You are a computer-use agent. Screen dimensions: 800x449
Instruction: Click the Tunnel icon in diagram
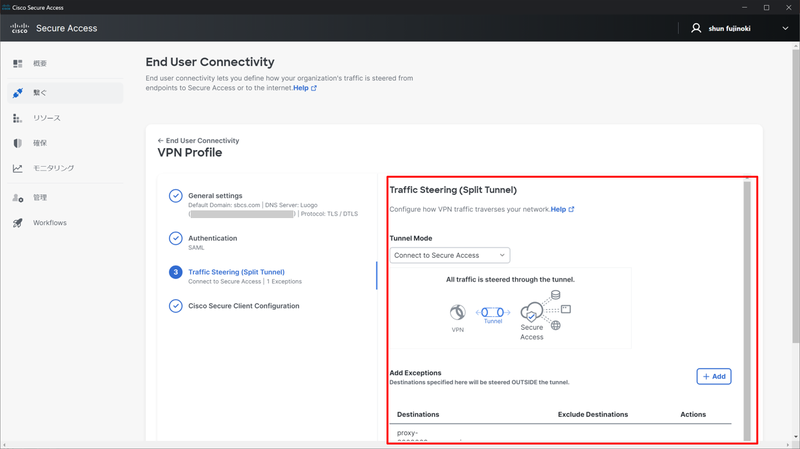tap(493, 312)
